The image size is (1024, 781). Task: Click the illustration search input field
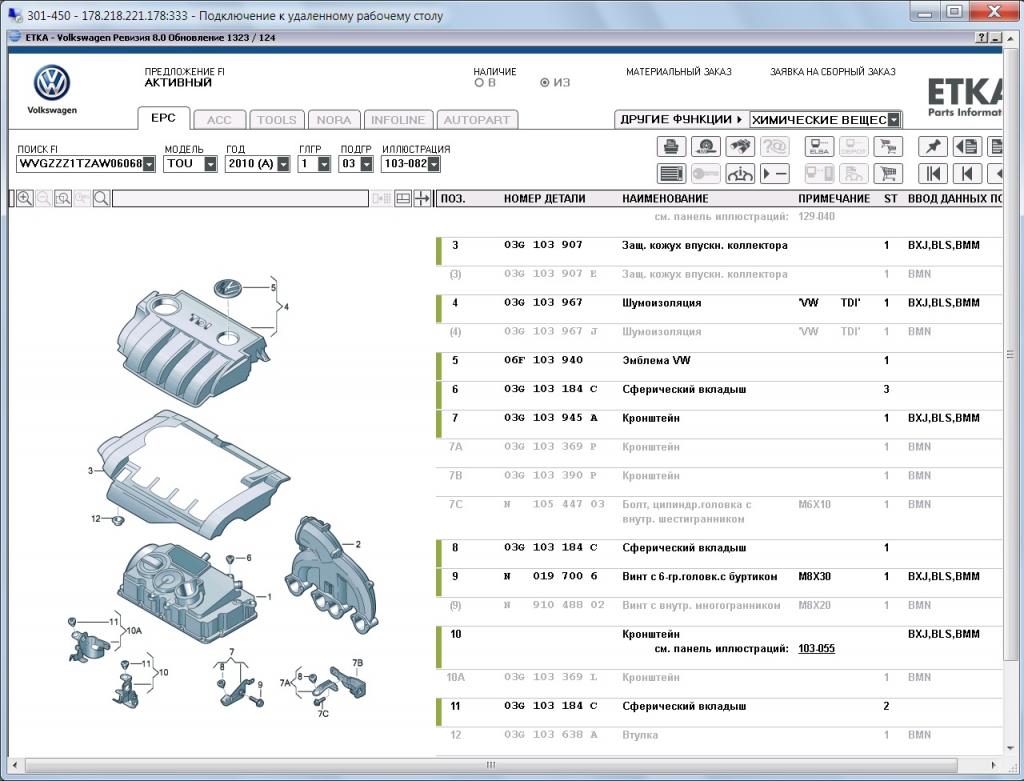[240, 199]
